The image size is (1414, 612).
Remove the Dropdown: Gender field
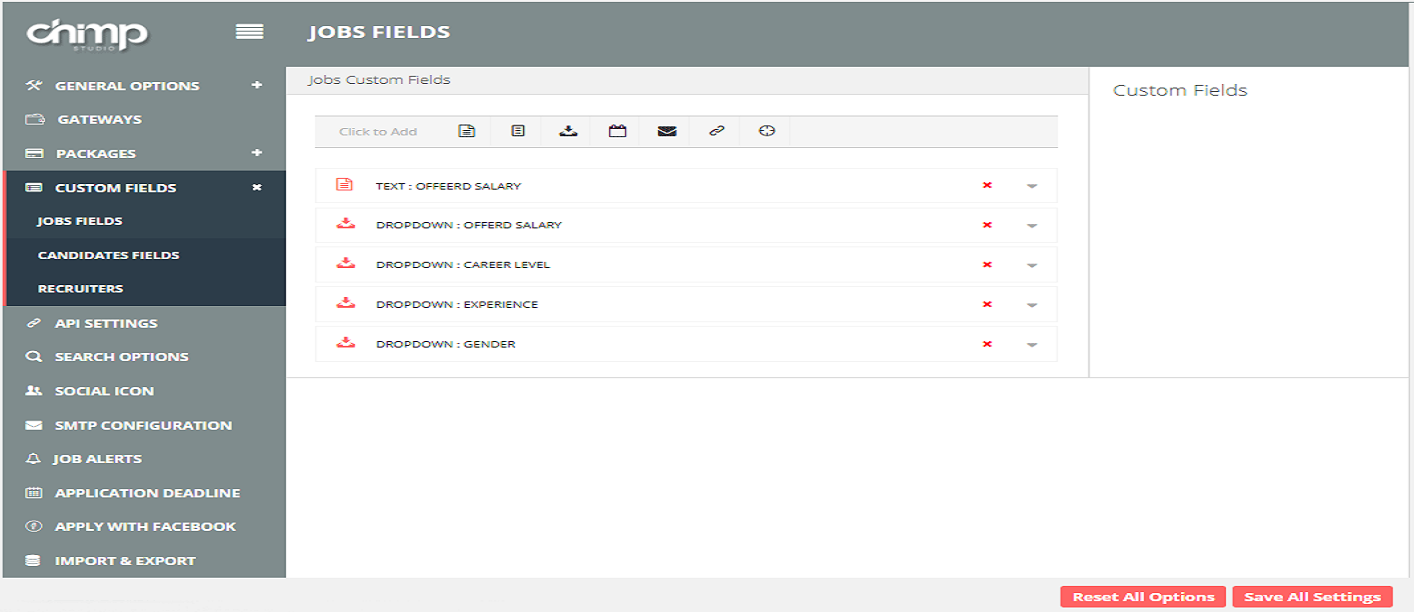pos(987,344)
